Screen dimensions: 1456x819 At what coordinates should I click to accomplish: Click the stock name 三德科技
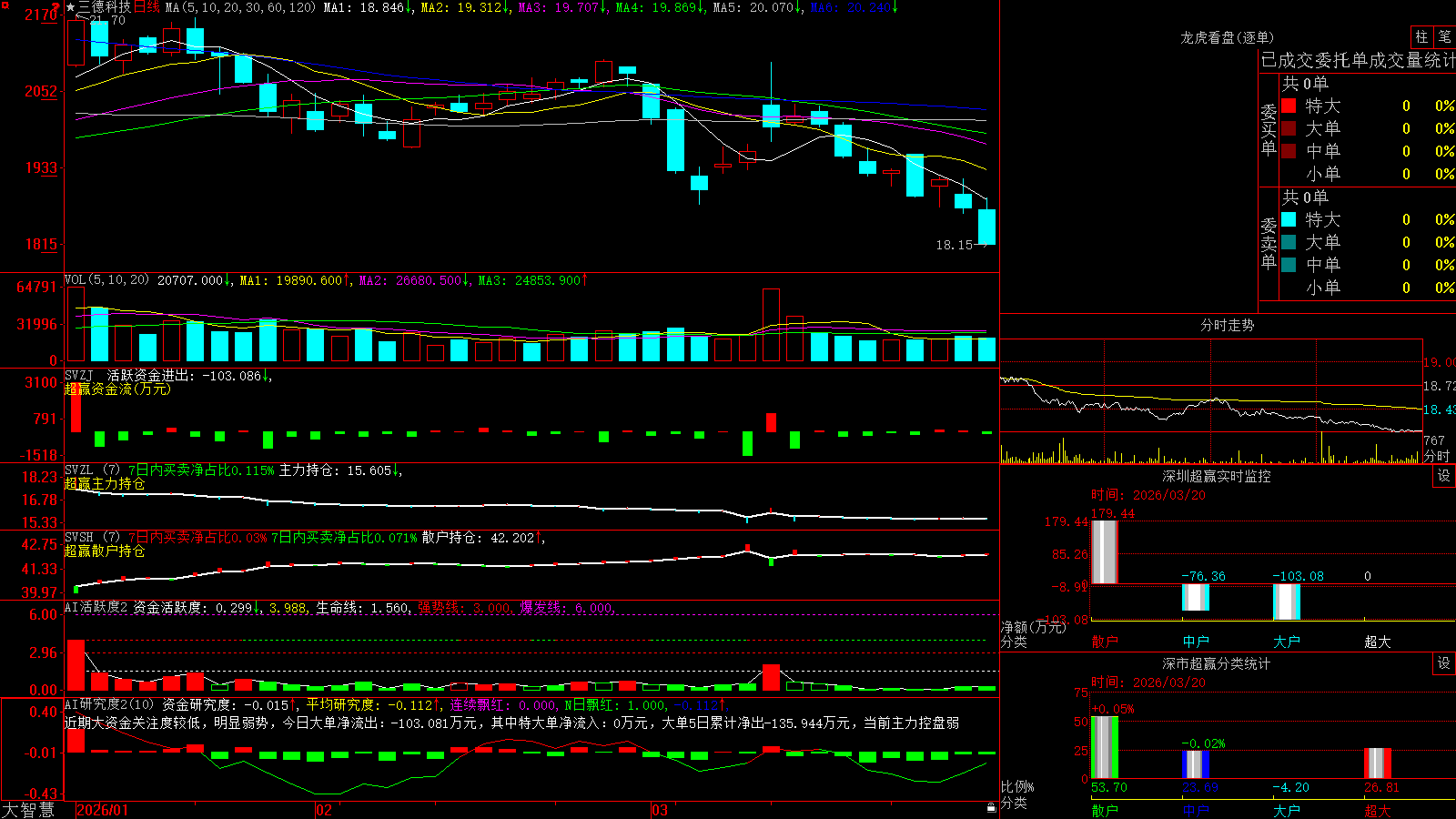[x=105, y=7]
